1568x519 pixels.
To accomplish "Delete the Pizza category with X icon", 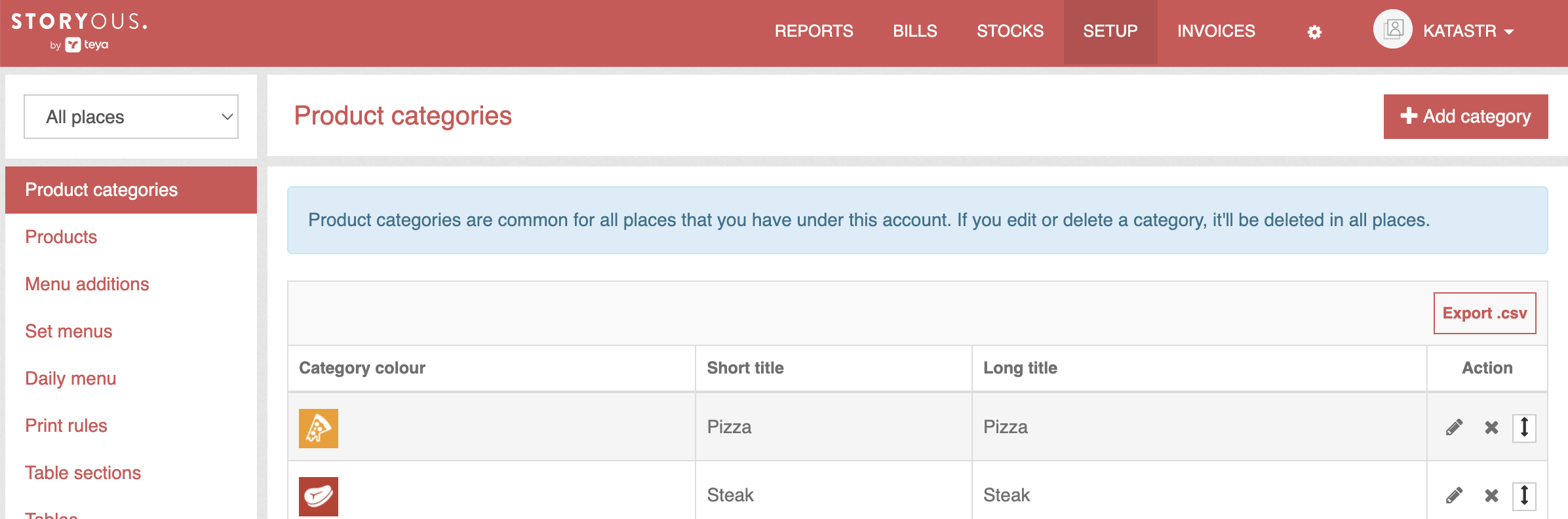I will (x=1491, y=427).
